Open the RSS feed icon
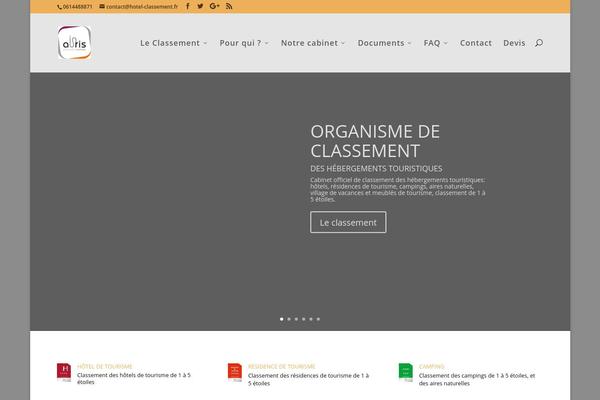 click(x=229, y=6)
